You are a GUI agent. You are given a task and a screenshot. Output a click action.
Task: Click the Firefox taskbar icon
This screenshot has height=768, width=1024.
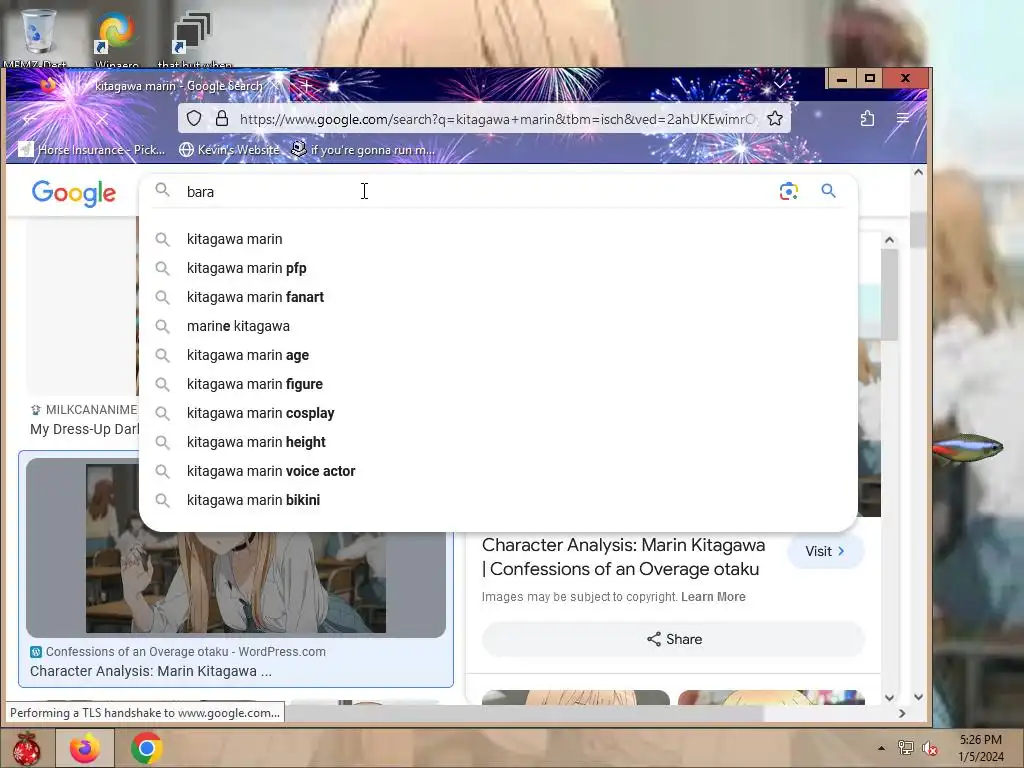86,748
